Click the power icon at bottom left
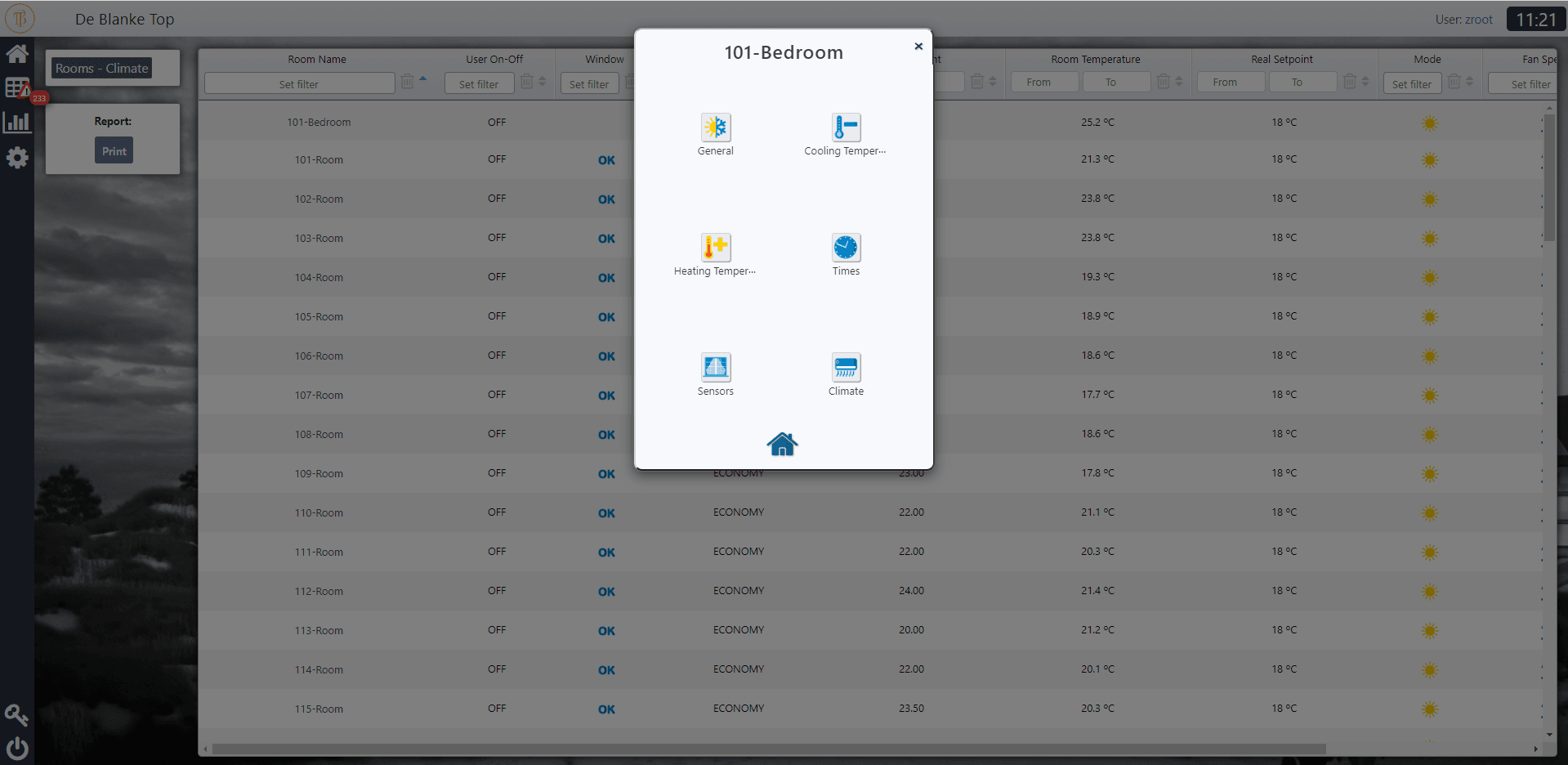Image resolution: width=1568 pixels, height=765 pixels. click(x=16, y=748)
